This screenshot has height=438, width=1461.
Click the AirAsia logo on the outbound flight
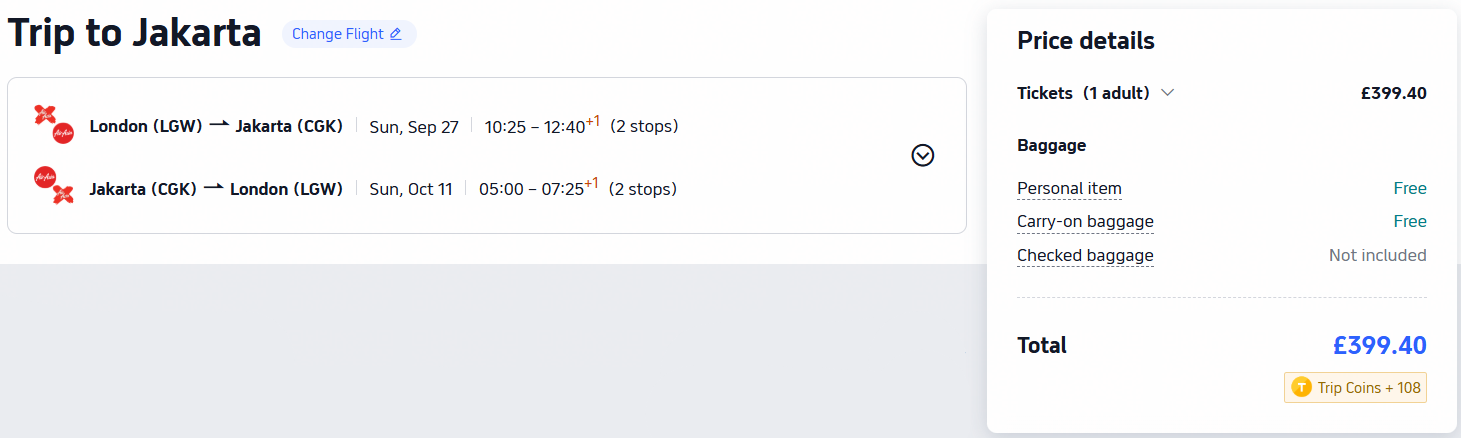(x=54, y=124)
